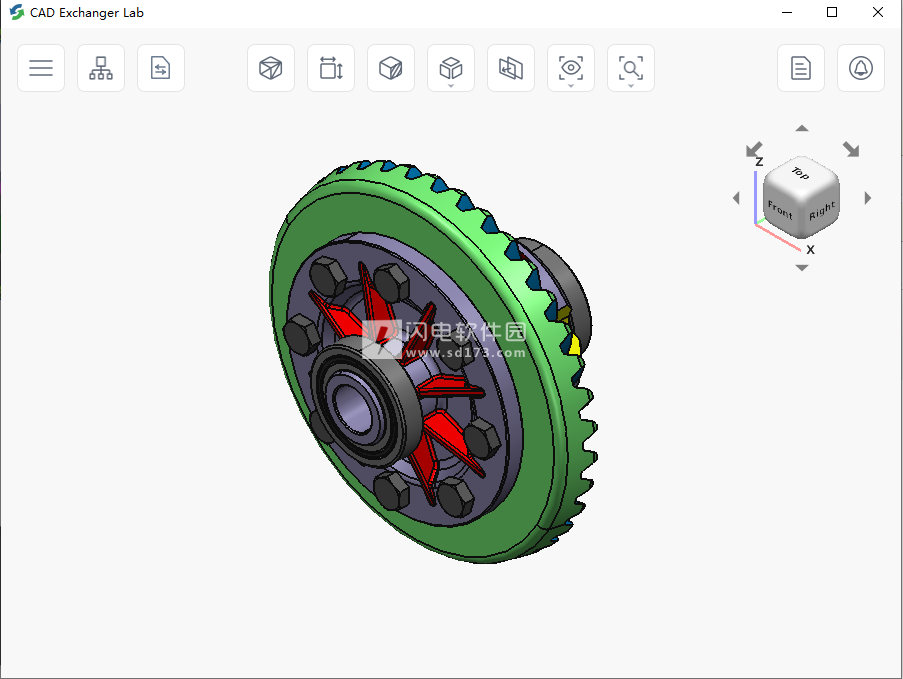Click the file import/export convert icon
The height and width of the screenshot is (679, 903).
click(161, 68)
